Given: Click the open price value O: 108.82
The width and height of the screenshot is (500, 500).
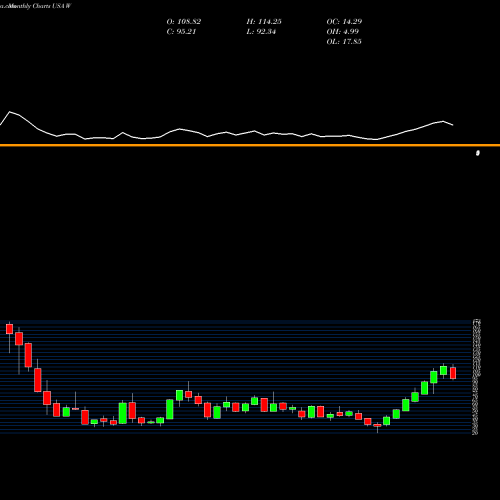Looking at the screenshot, I should [184, 22].
